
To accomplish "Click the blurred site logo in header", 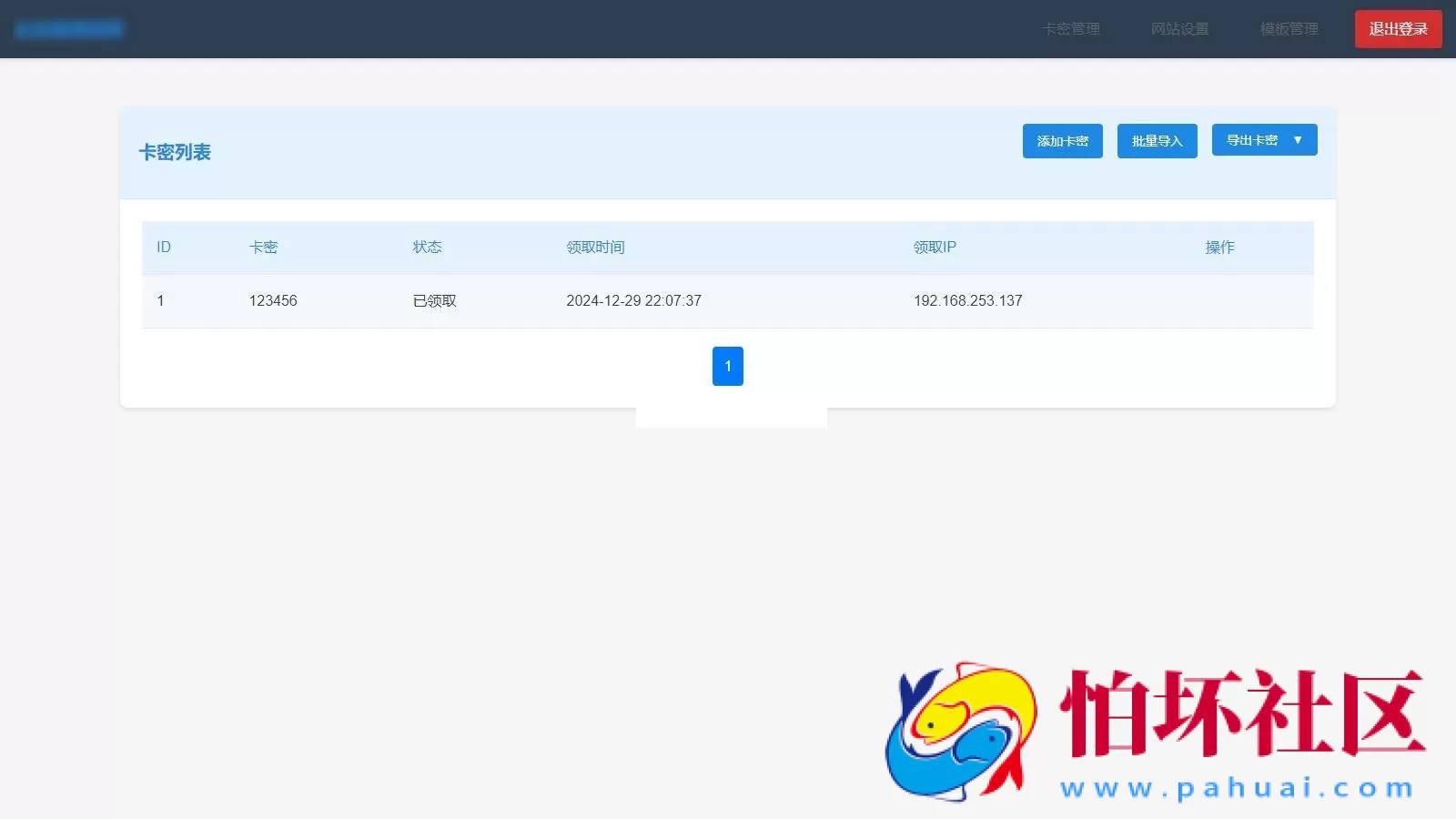I will 69,29.
